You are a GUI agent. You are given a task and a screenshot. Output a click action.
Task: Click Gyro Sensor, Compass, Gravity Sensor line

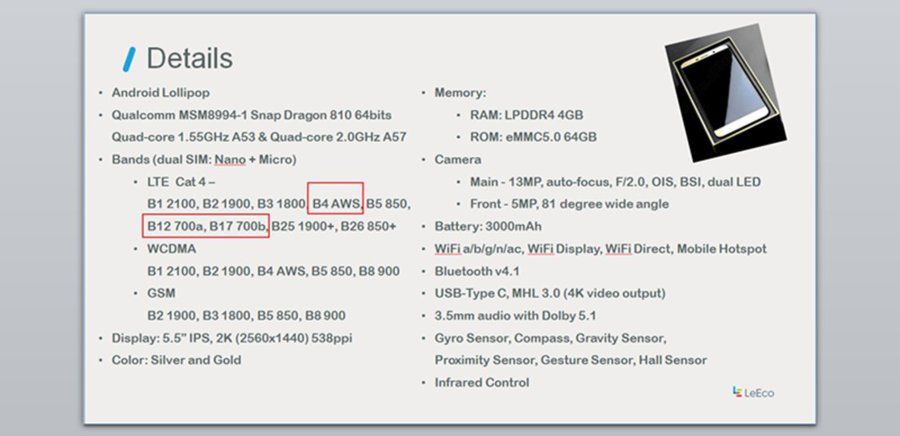click(x=550, y=338)
